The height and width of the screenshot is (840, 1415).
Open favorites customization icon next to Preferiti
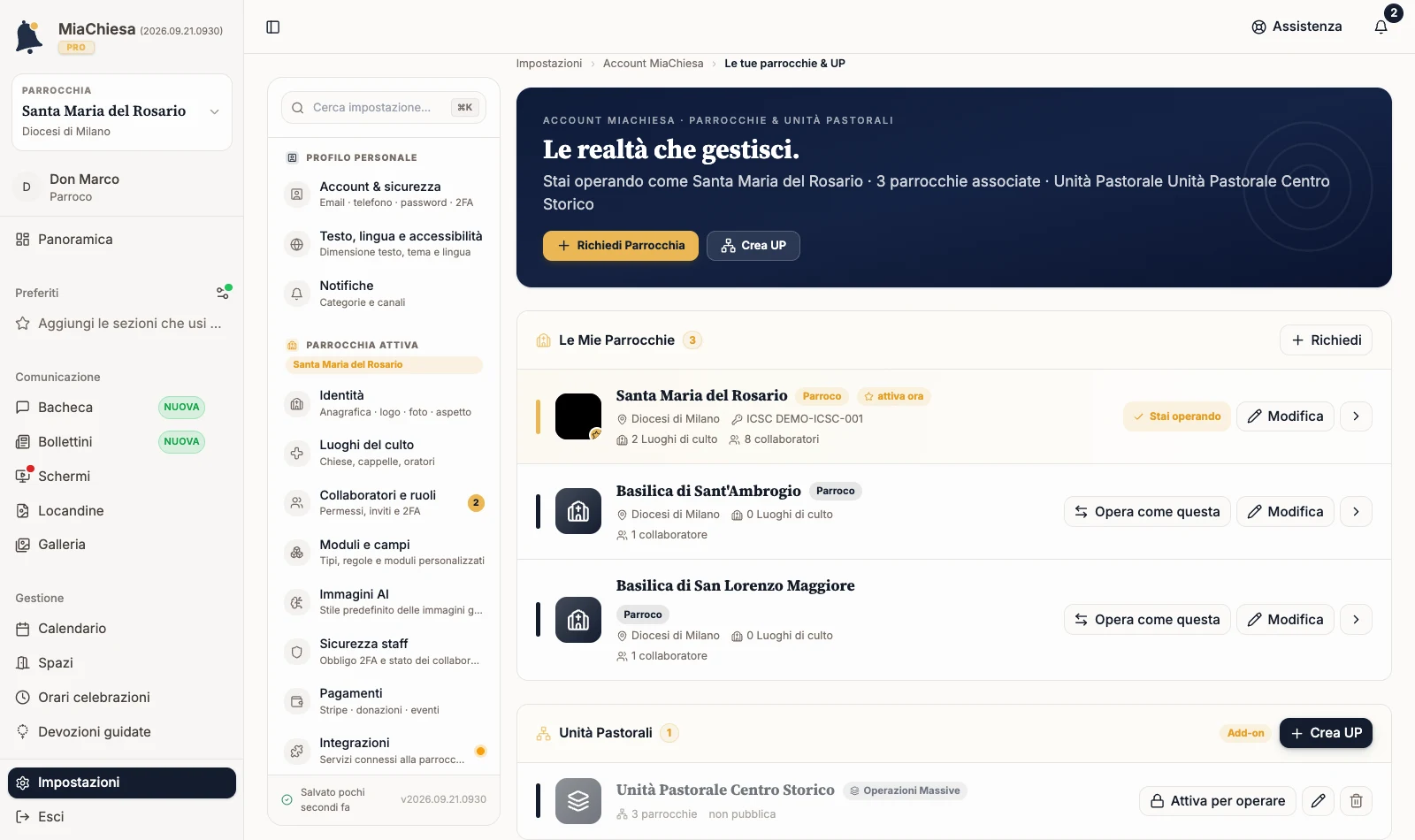[224, 293]
